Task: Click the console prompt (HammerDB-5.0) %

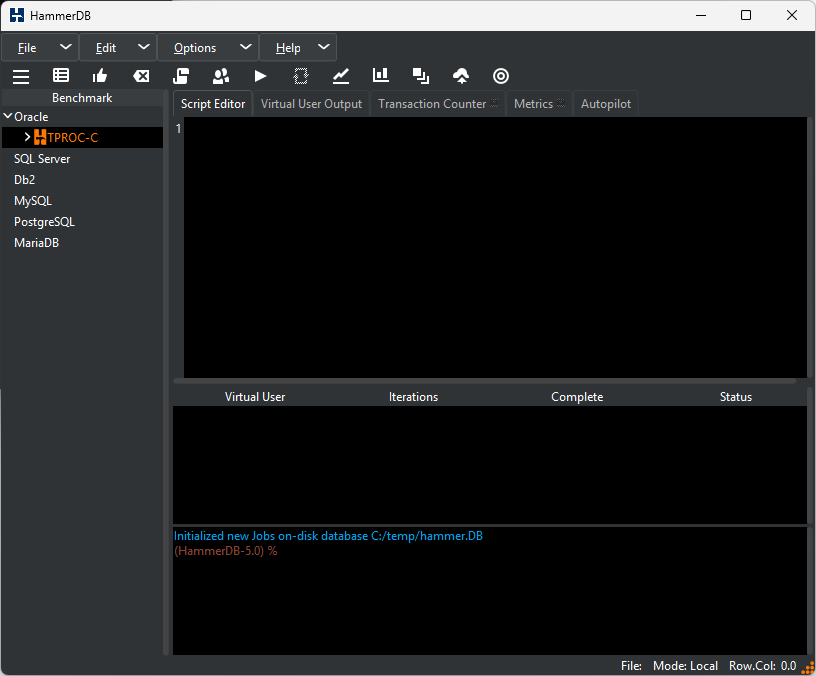Action: click(x=226, y=551)
